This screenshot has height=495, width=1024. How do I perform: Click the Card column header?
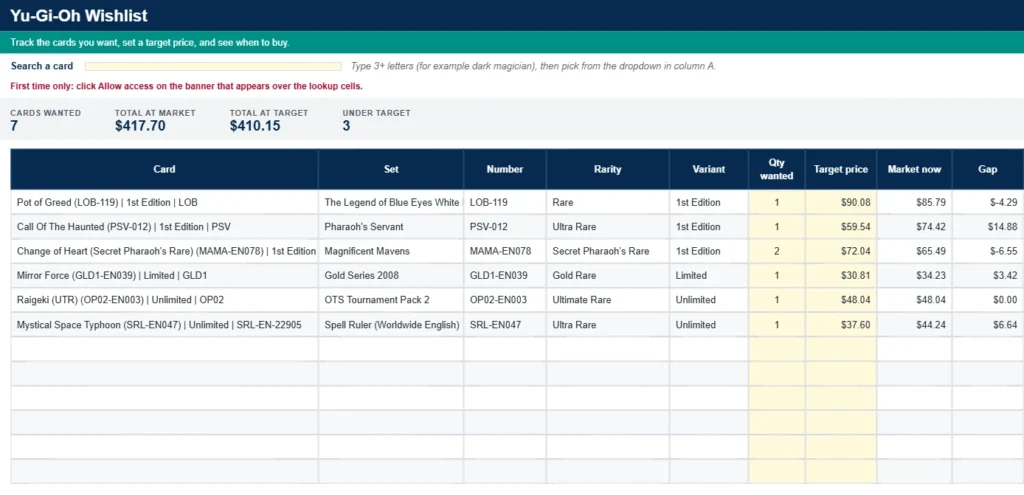165,169
